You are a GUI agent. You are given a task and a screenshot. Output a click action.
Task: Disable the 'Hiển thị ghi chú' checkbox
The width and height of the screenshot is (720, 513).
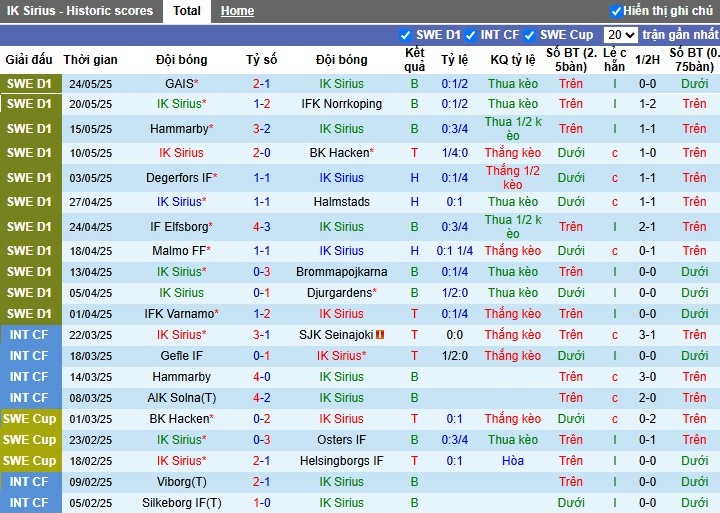click(616, 11)
